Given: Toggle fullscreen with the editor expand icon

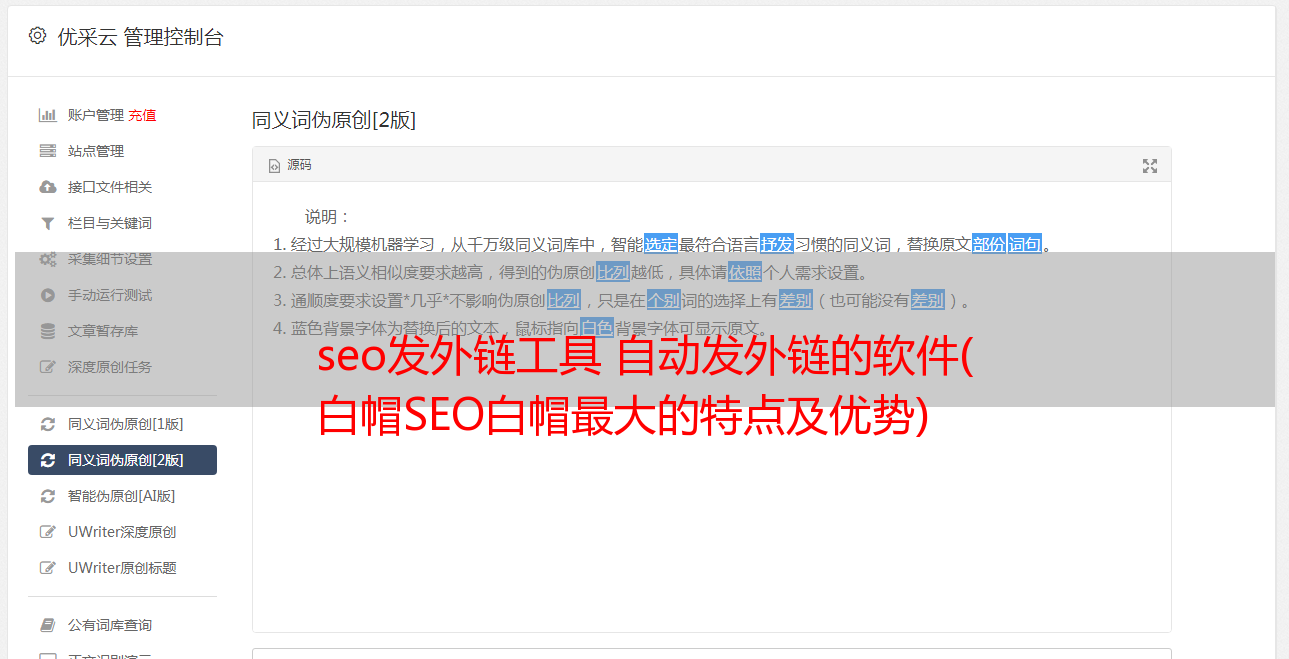Looking at the screenshot, I should [x=1150, y=166].
